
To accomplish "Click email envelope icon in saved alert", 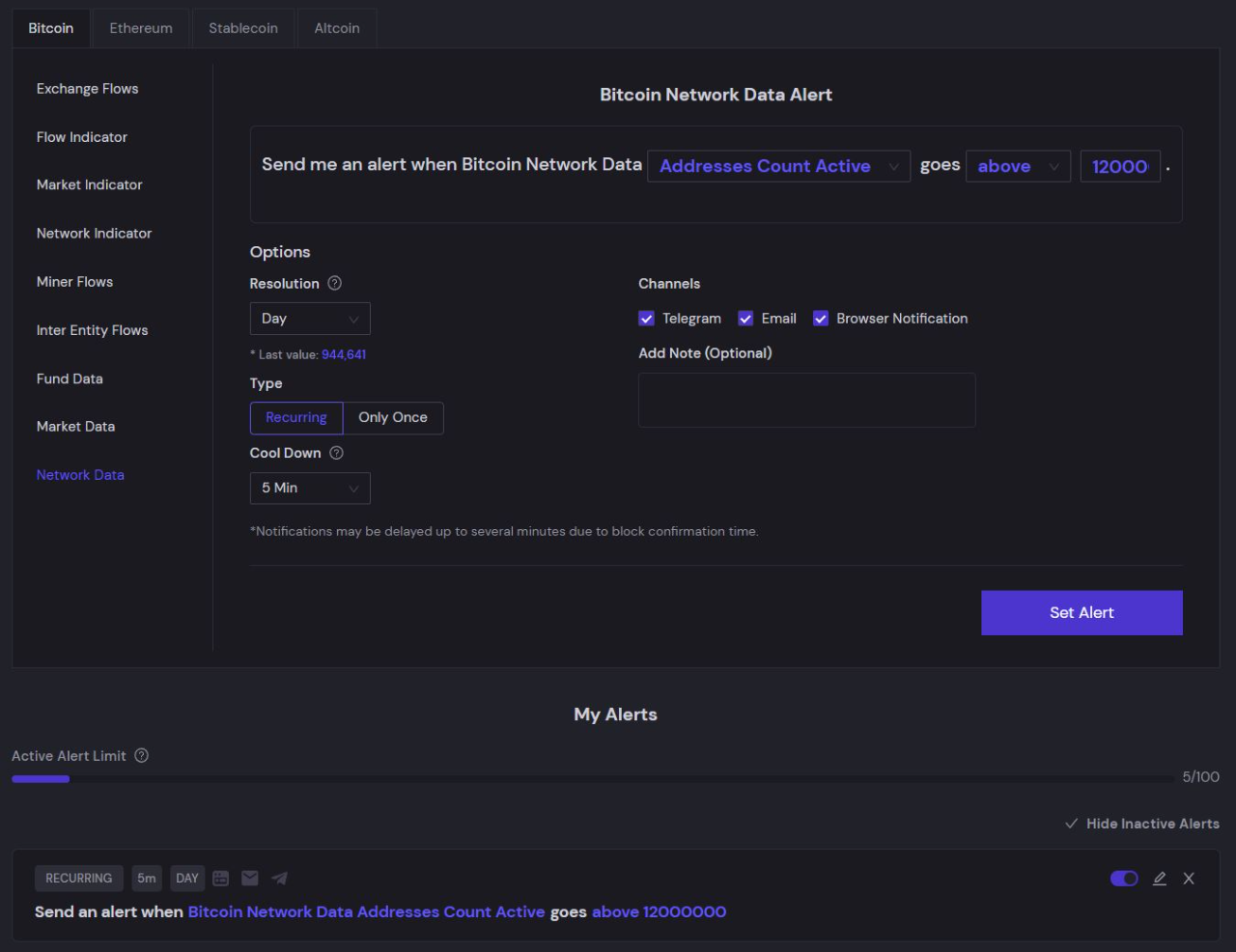I will [250, 878].
